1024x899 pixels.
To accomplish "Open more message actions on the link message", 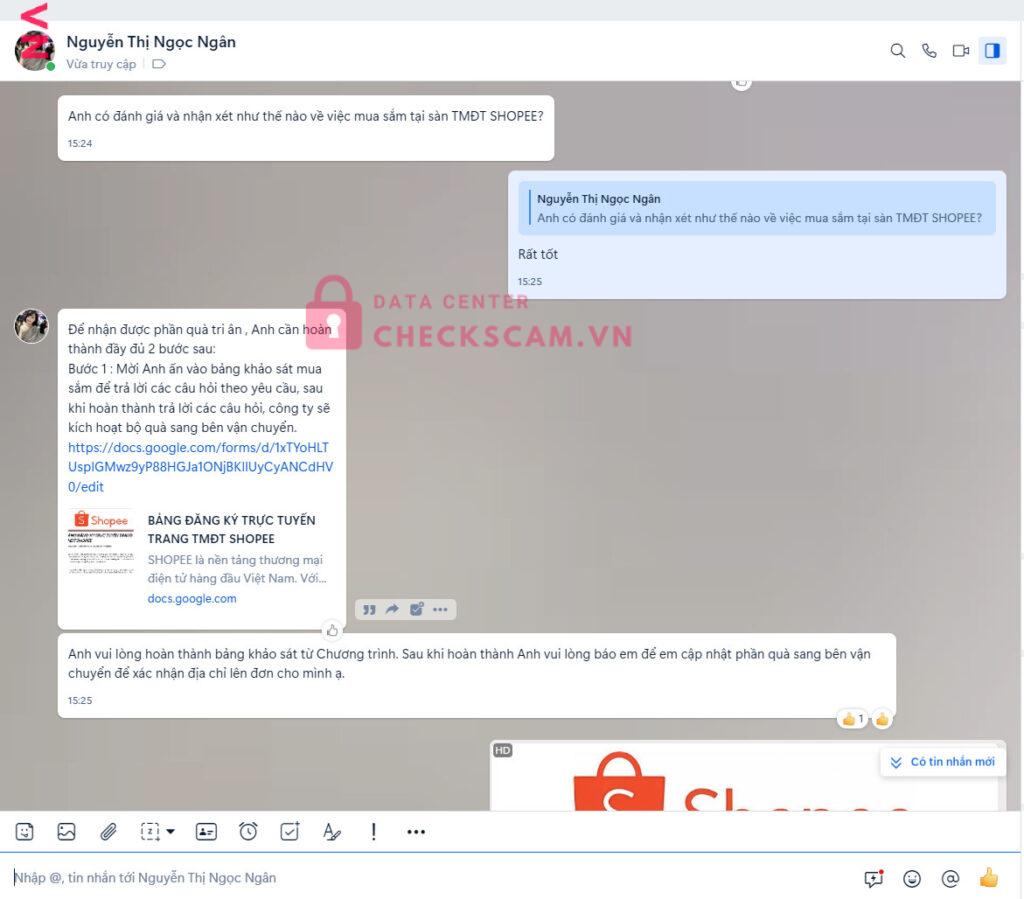I will click(x=440, y=609).
